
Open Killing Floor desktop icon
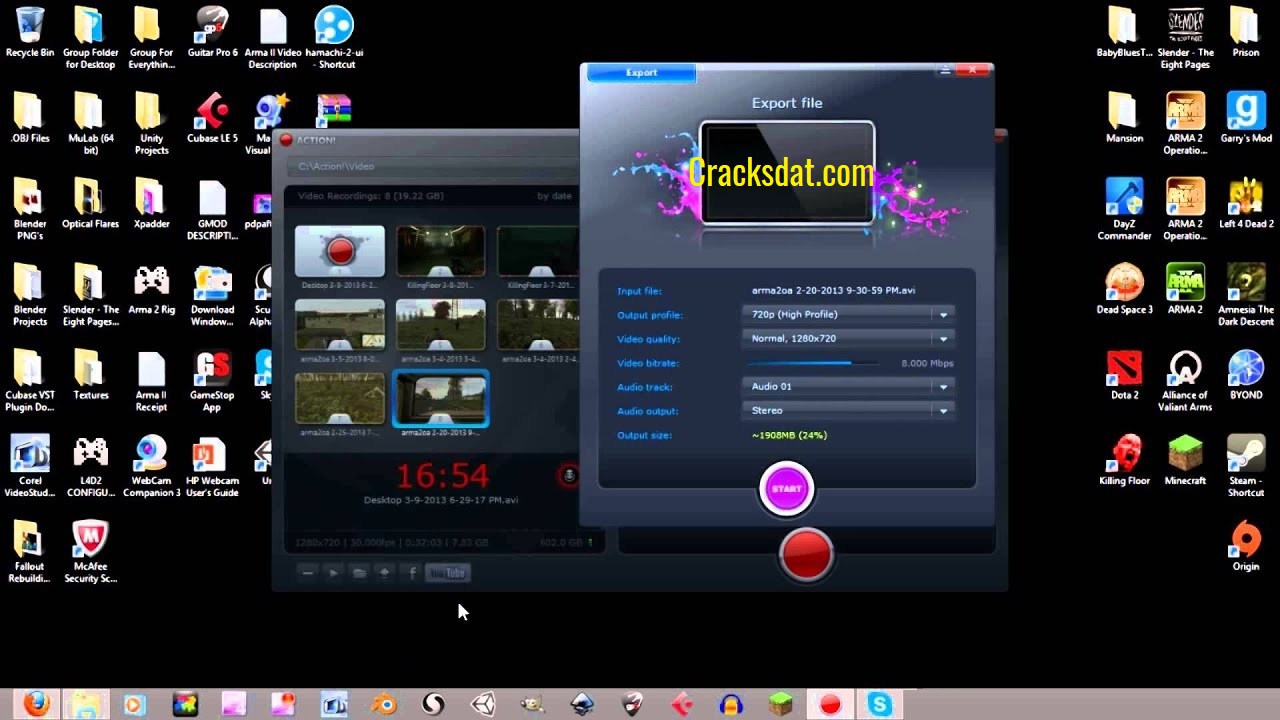pyautogui.click(x=1124, y=460)
